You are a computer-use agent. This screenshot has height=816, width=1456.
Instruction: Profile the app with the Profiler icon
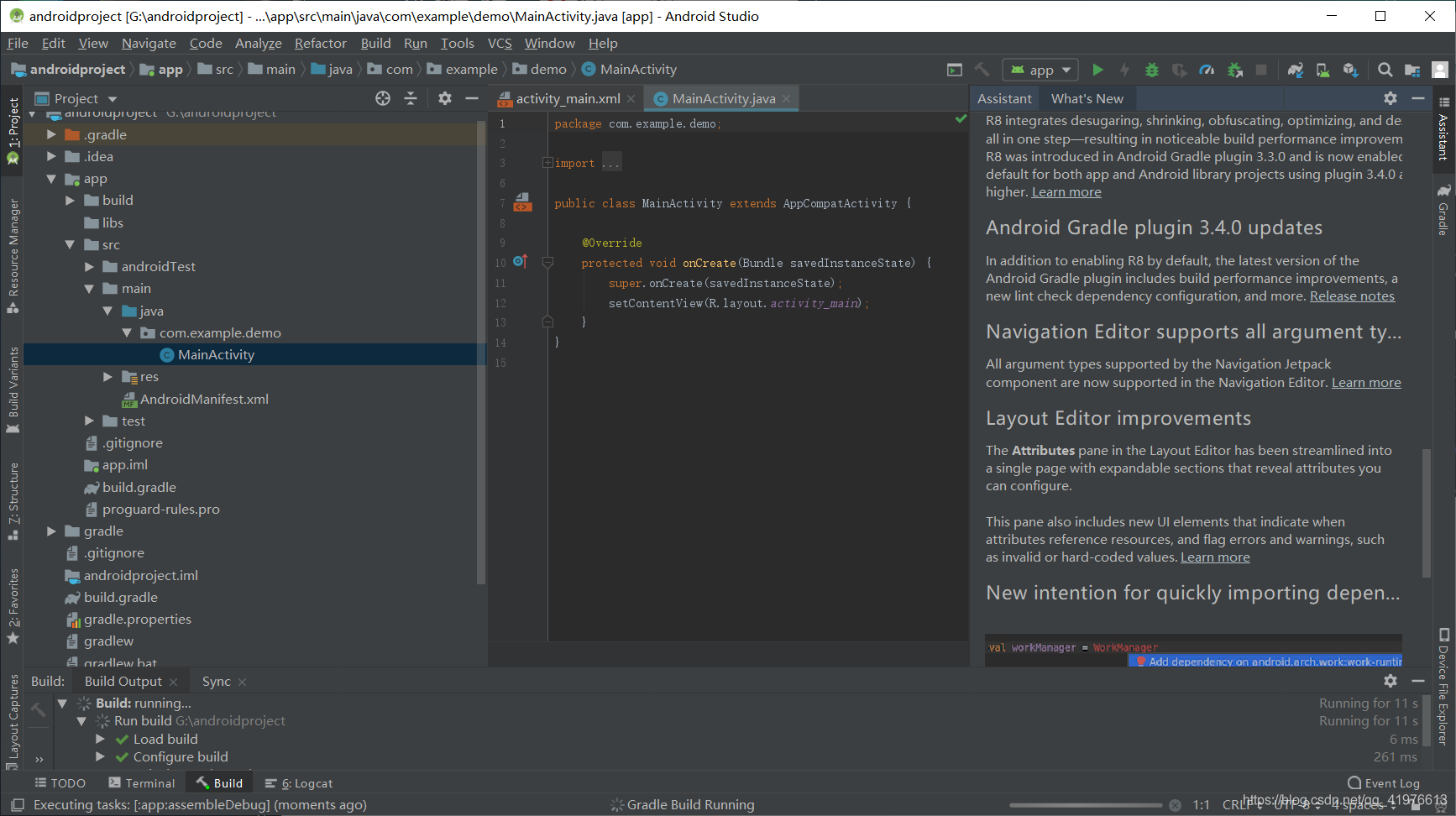click(1207, 70)
